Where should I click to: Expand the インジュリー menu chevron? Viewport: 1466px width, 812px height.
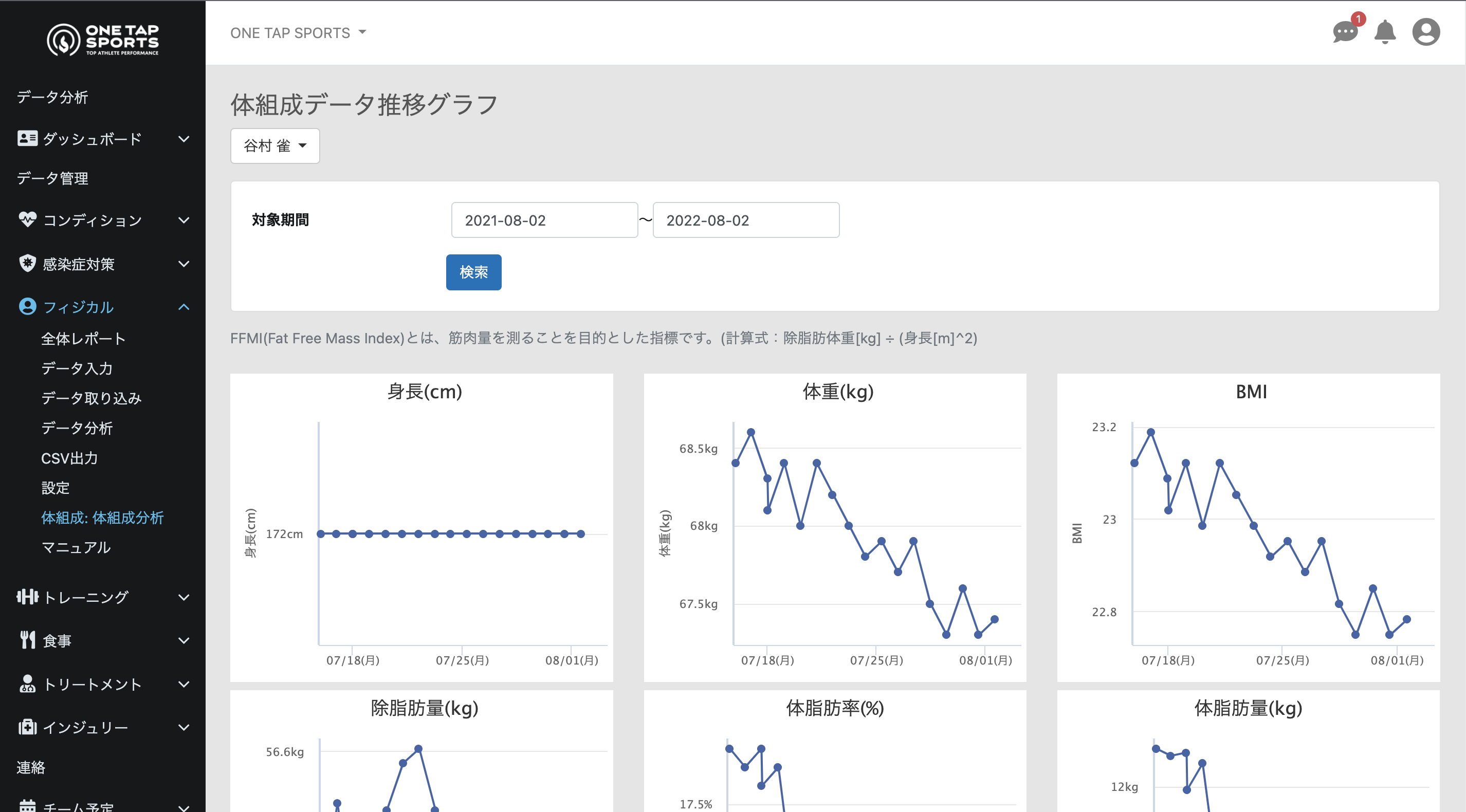[184, 728]
